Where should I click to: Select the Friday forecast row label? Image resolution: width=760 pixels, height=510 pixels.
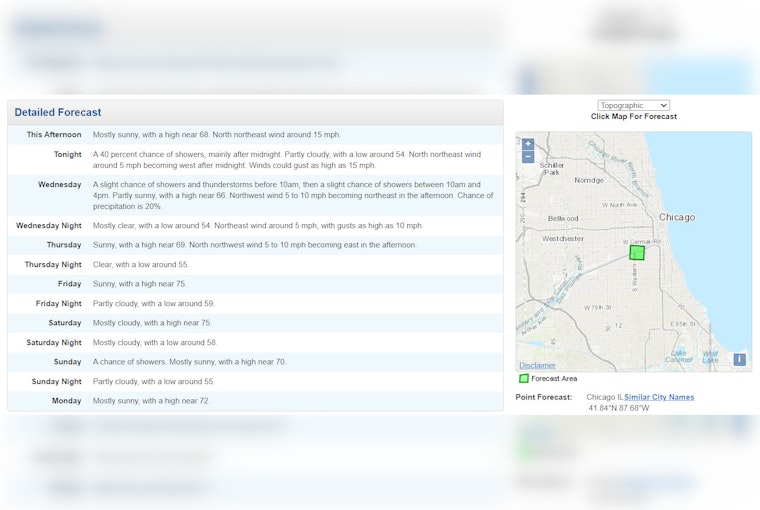click(x=69, y=284)
